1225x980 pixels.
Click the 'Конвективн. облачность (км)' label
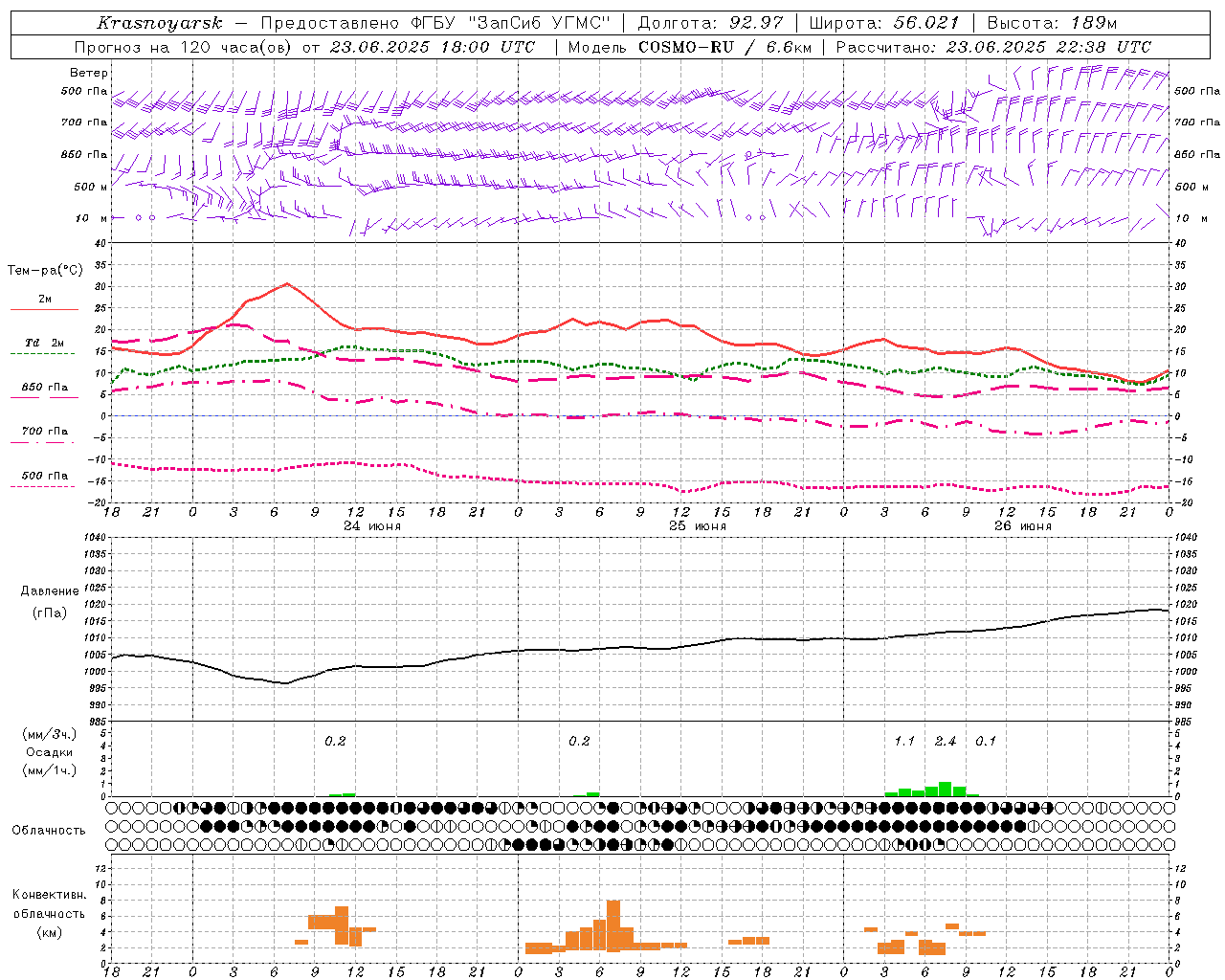(49, 913)
